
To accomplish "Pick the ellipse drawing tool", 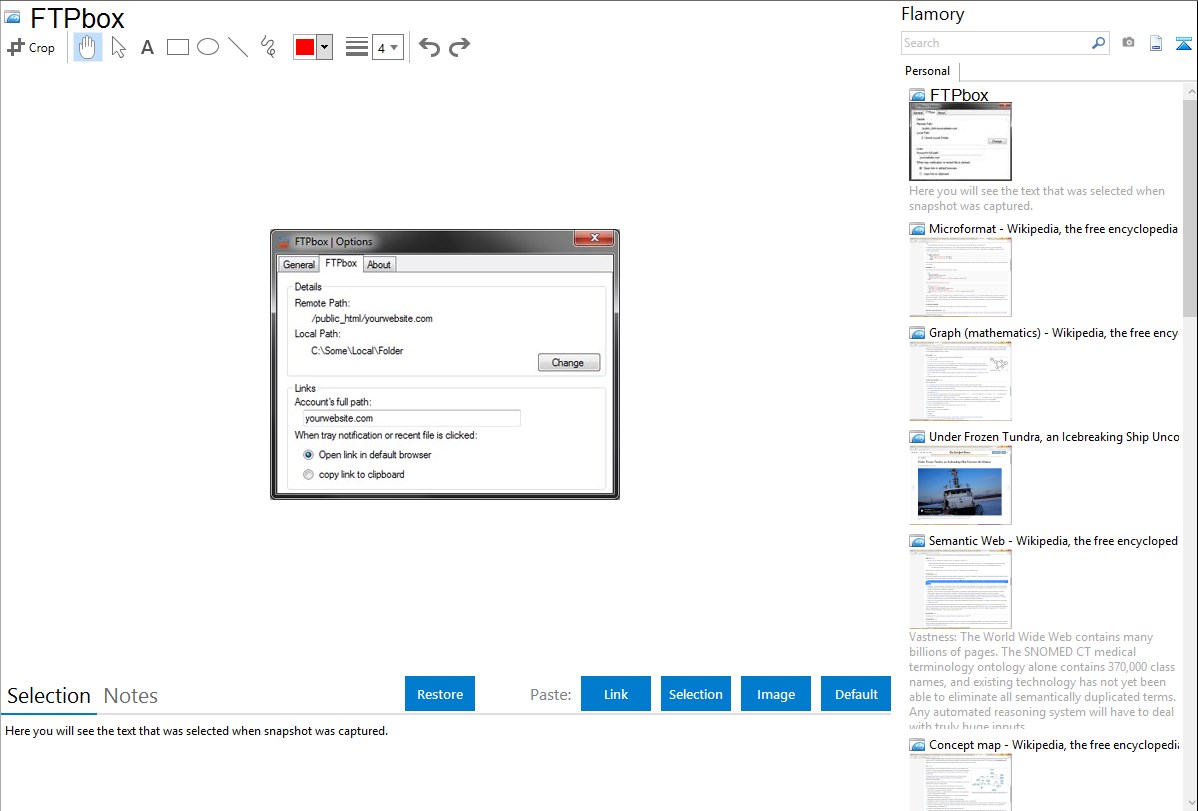I will pos(208,47).
